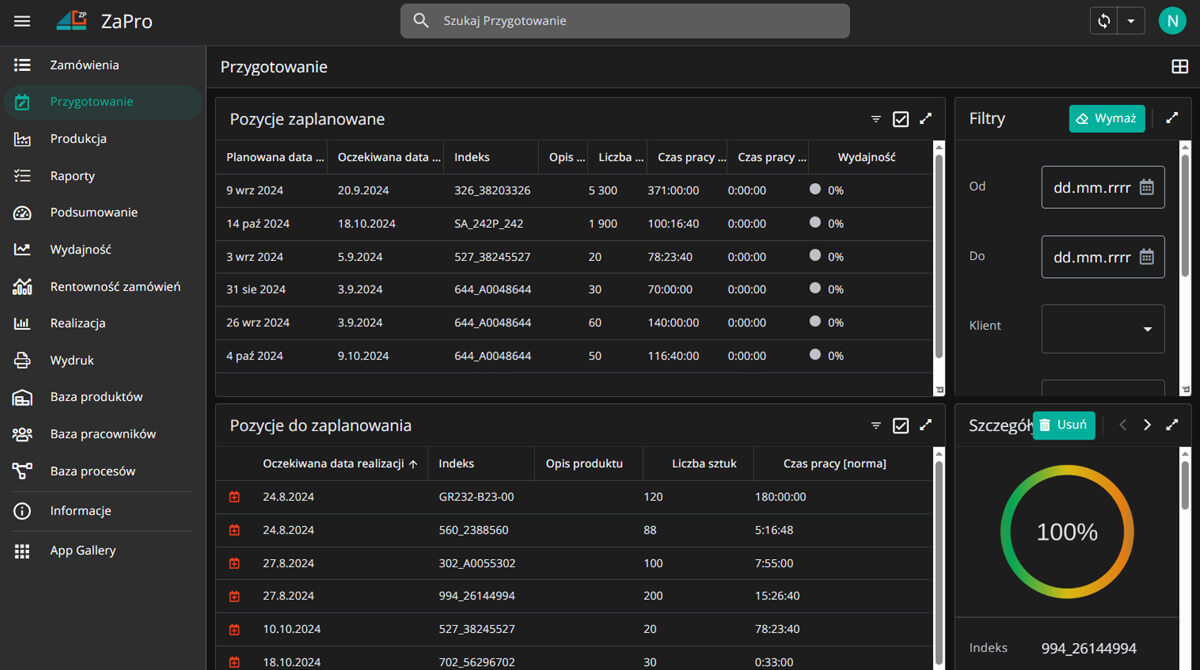Open filter icon in Pozycje zaplanowane panel
This screenshot has height=670, width=1200.
point(876,119)
